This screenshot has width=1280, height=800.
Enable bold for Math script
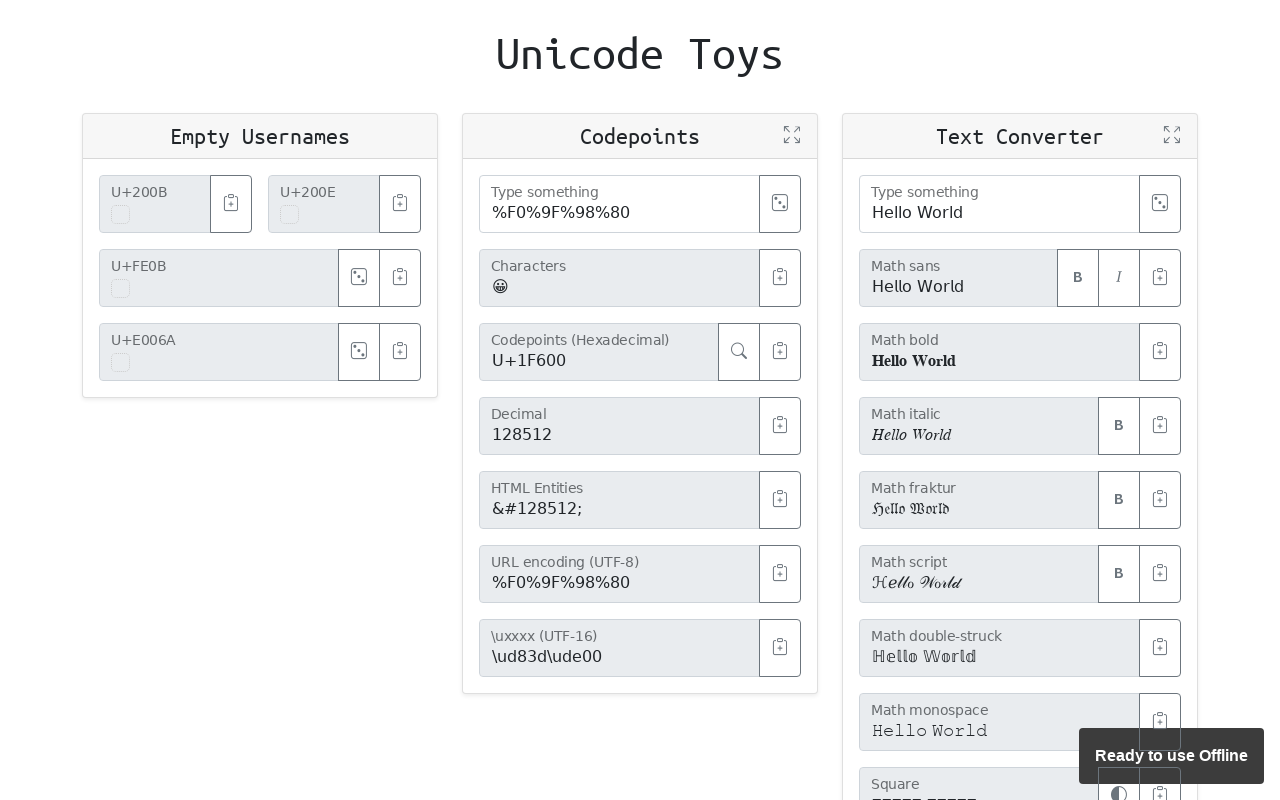click(1119, 574)
